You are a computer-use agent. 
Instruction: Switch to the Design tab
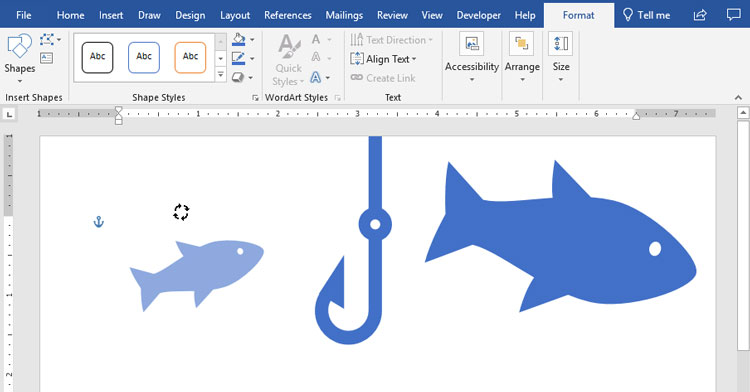click(x=190, y=15)
